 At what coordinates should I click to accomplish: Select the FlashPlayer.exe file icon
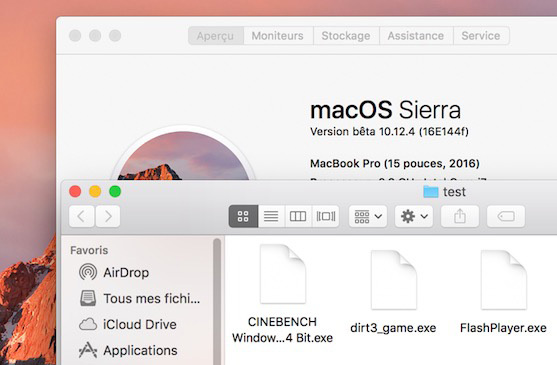504,280
